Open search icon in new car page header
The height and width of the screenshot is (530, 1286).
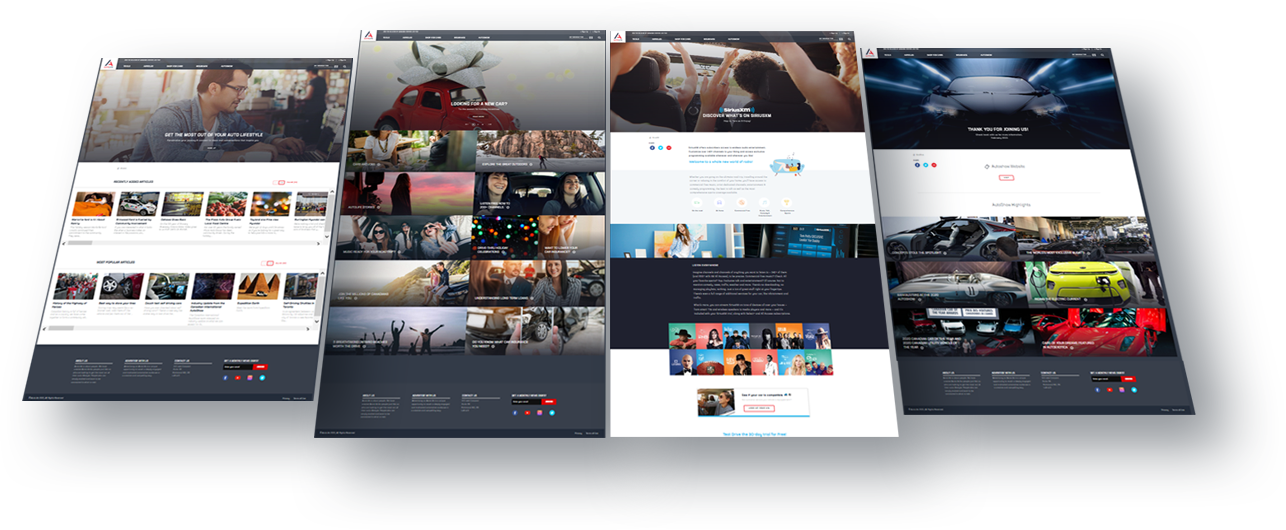click(x=598, y=37)
